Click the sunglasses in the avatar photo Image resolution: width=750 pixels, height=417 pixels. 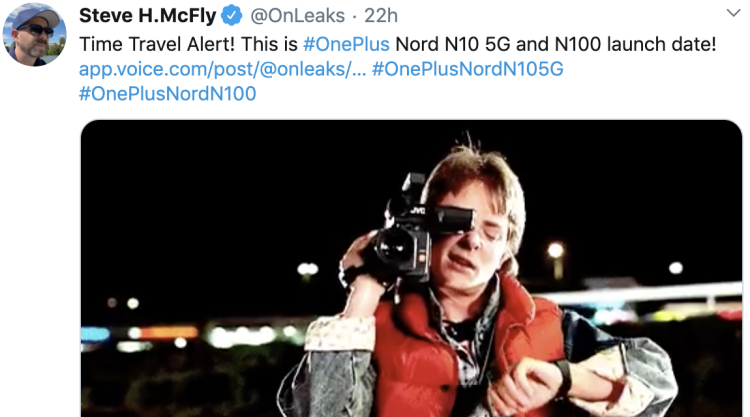tap(36, 31)
